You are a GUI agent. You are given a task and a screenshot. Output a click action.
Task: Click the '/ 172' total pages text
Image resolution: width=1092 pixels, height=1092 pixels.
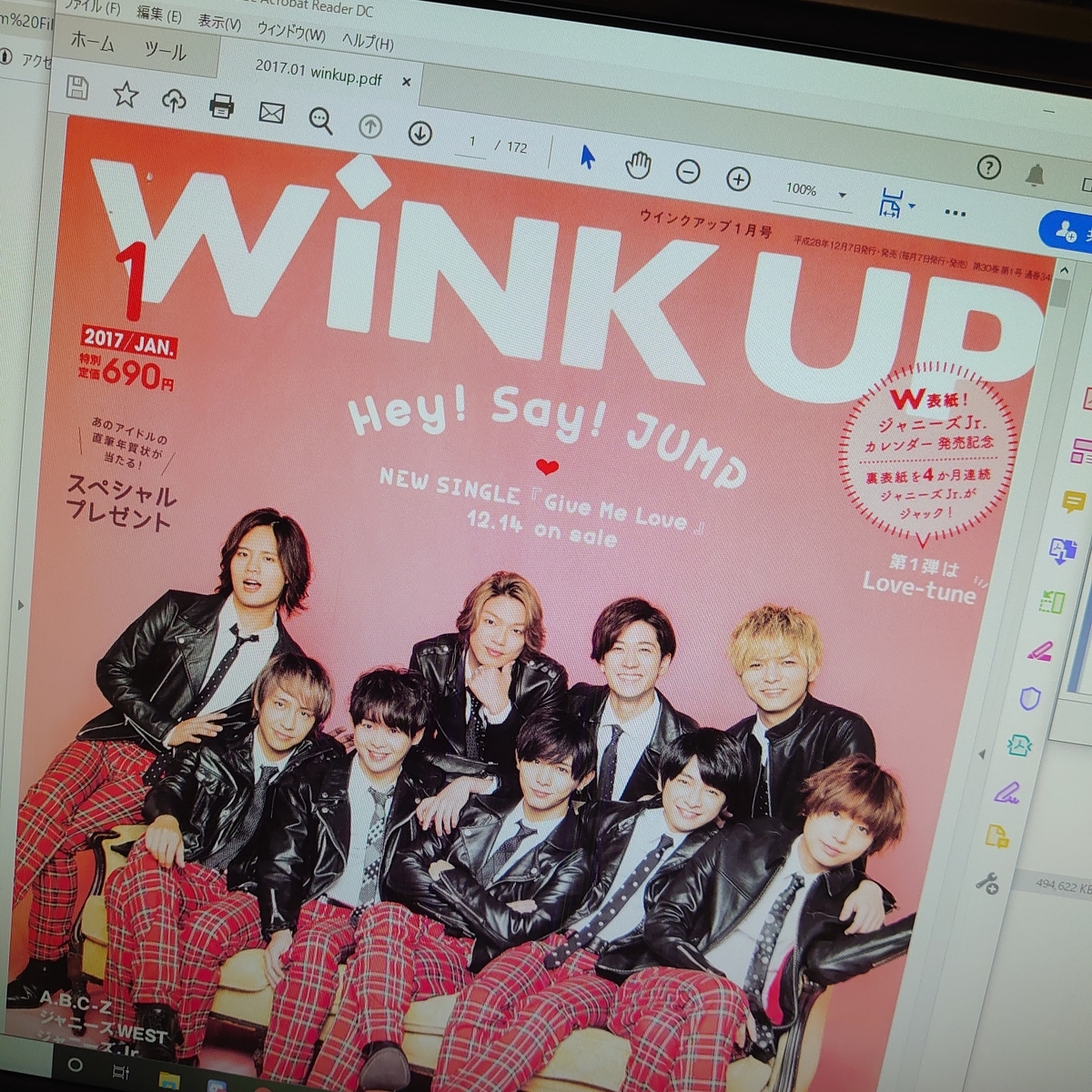coord(511,147)
